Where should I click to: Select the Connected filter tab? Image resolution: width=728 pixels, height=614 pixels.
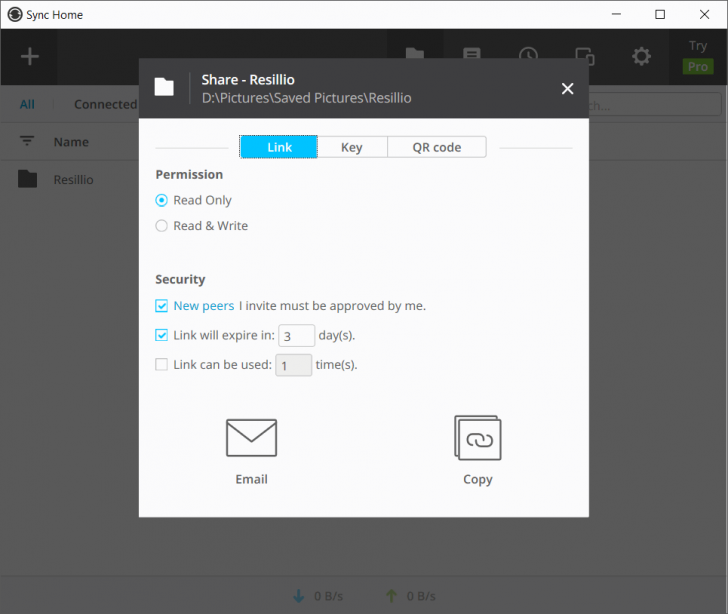105,105
